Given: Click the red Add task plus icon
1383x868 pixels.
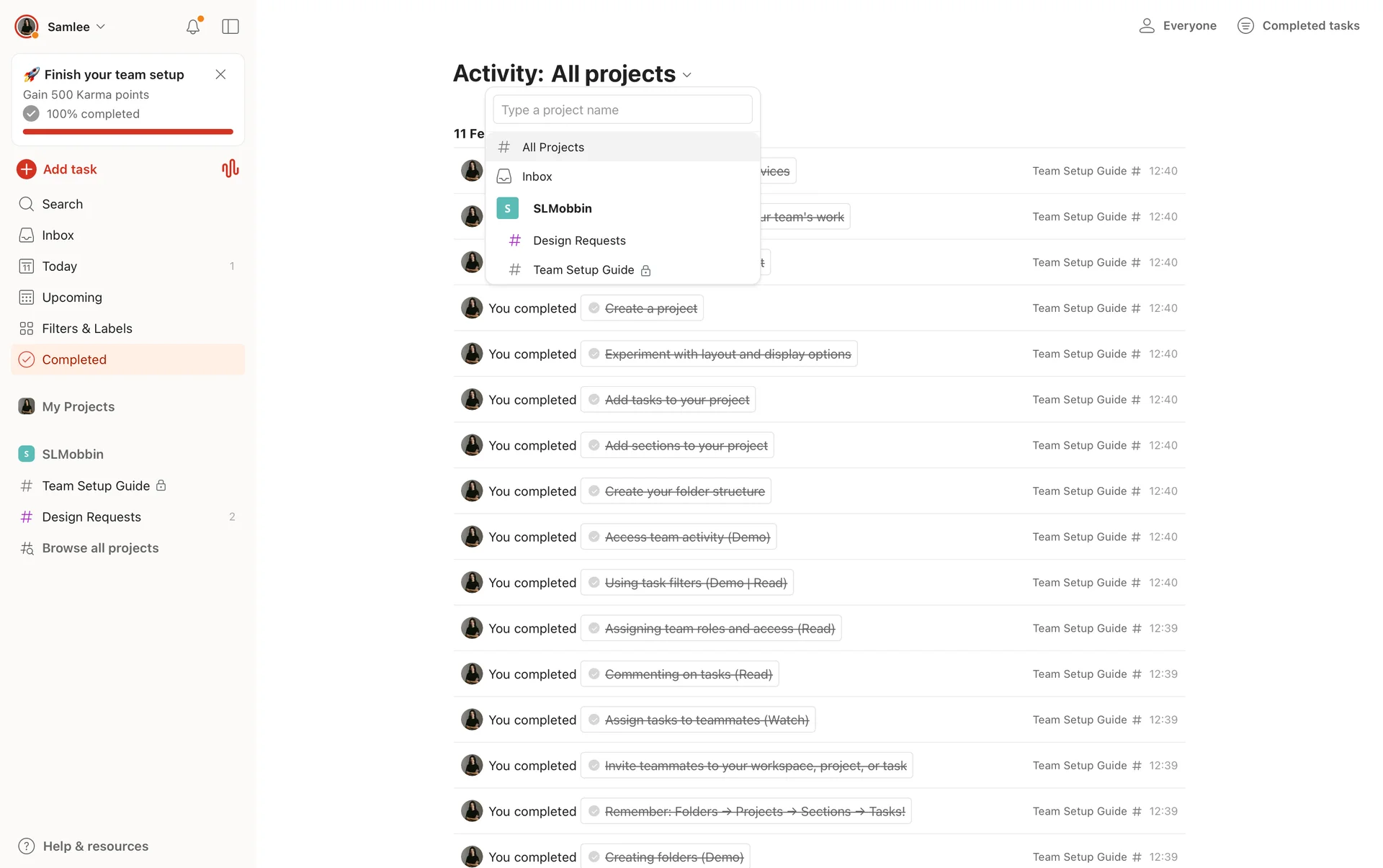Looking at the screenshot, I should coord(27,169).
